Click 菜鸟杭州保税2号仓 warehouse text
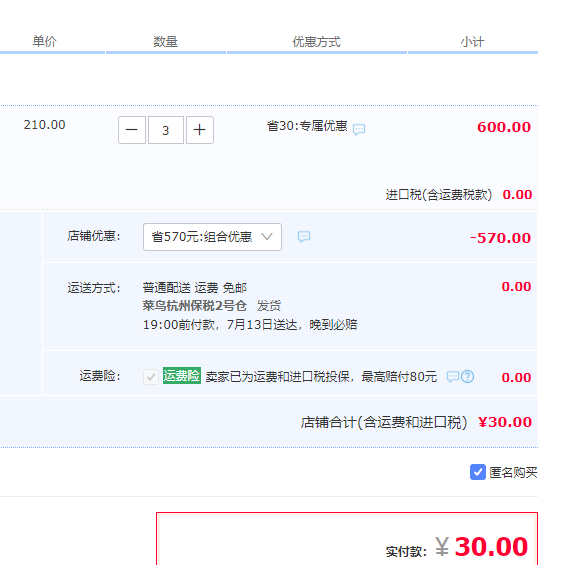Viewport: 568px width, 565px height. [x=195, y=306]
